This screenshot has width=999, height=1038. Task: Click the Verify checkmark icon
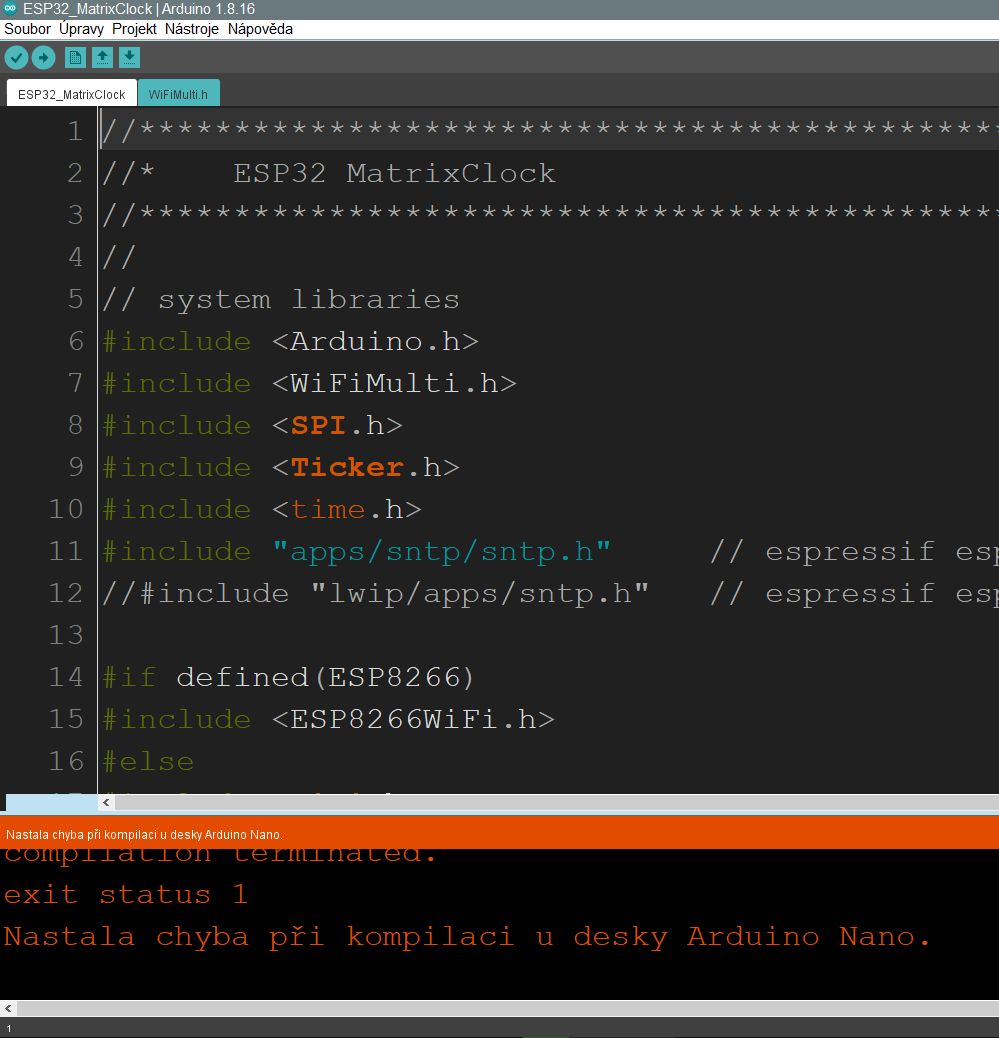(x=16, y=58)
